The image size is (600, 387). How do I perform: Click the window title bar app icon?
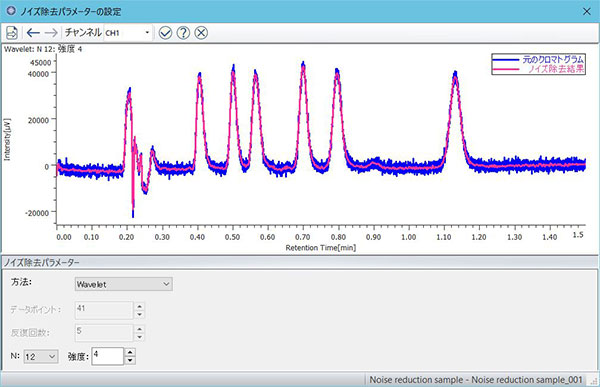(11, 11)
